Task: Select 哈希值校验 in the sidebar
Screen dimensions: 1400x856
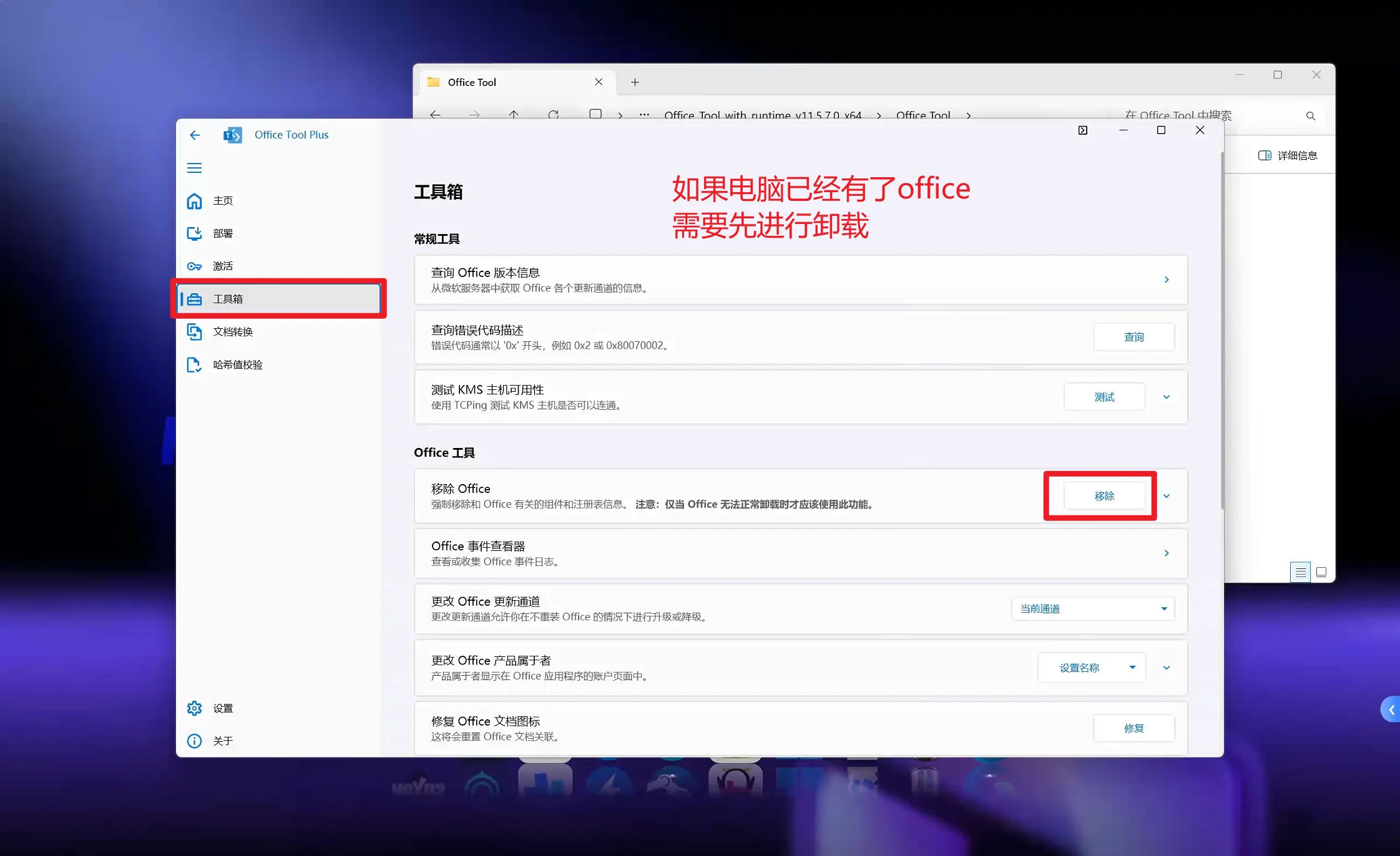Action: (279, 364)
